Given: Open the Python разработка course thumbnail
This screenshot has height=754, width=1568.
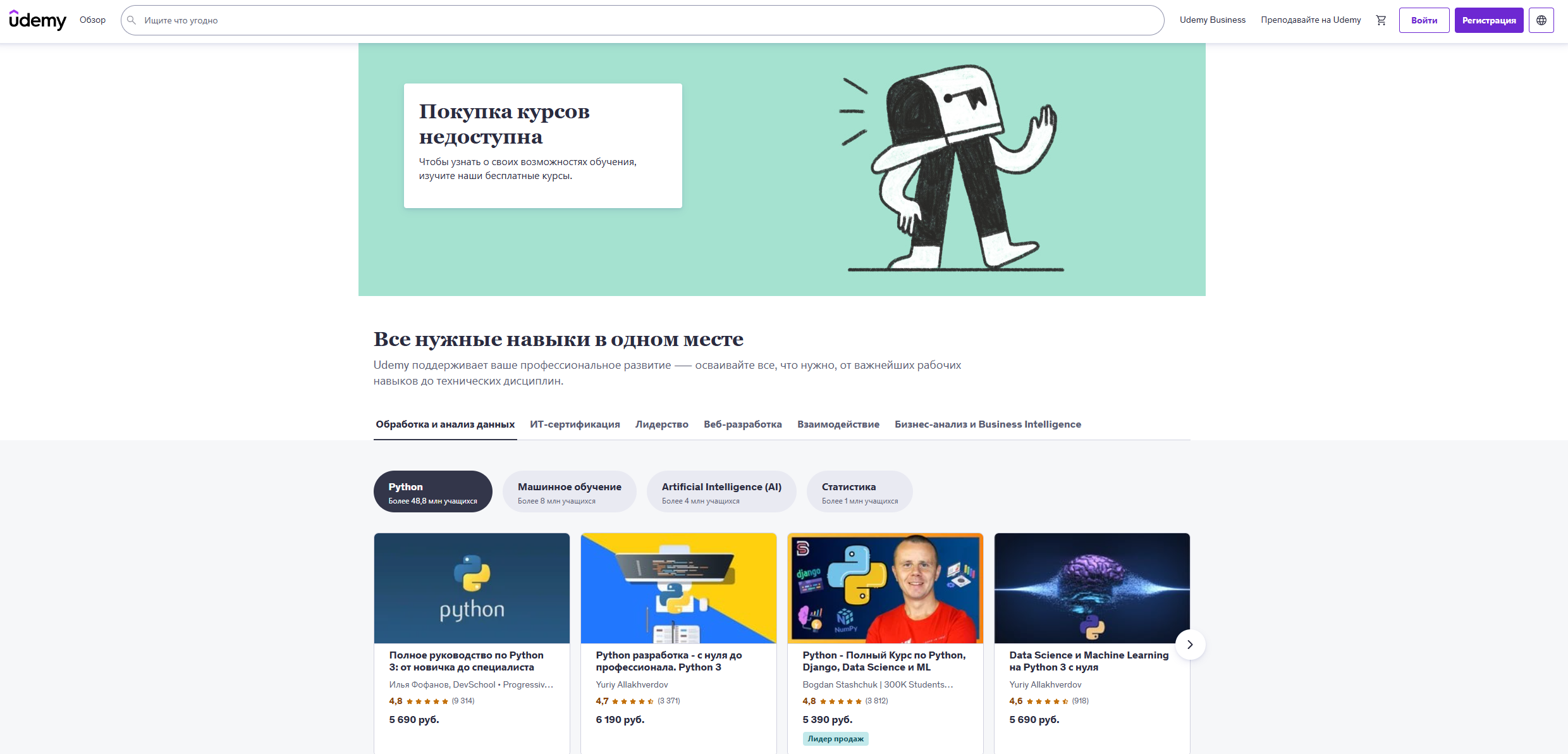Looking at the screenshot, I should (678, 588).
